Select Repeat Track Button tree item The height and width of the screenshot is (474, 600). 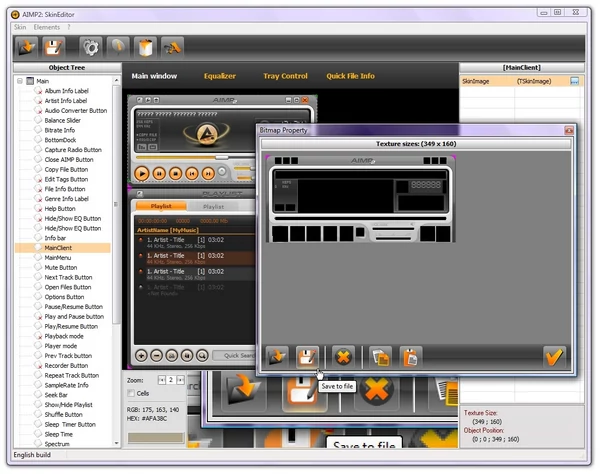pyautogui.click(x=72, y=375)
